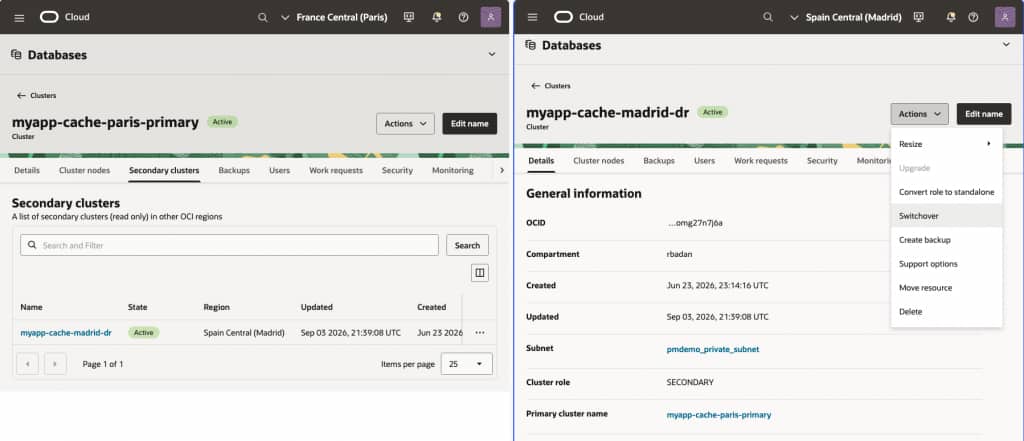This screenshot has width=1024, height=441.
Task: Open France Central (Paris) region selector
Action: pos(334,18)
